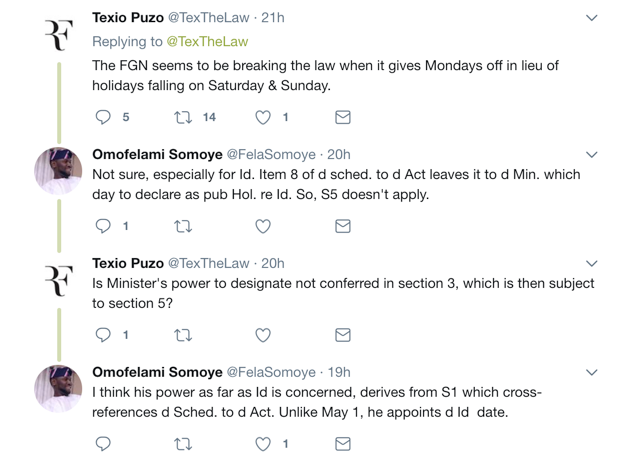The height and width of the screenshot is (460, 634).
Task: Reply to the Minister's power question tweet
Action: pos(103,335)
